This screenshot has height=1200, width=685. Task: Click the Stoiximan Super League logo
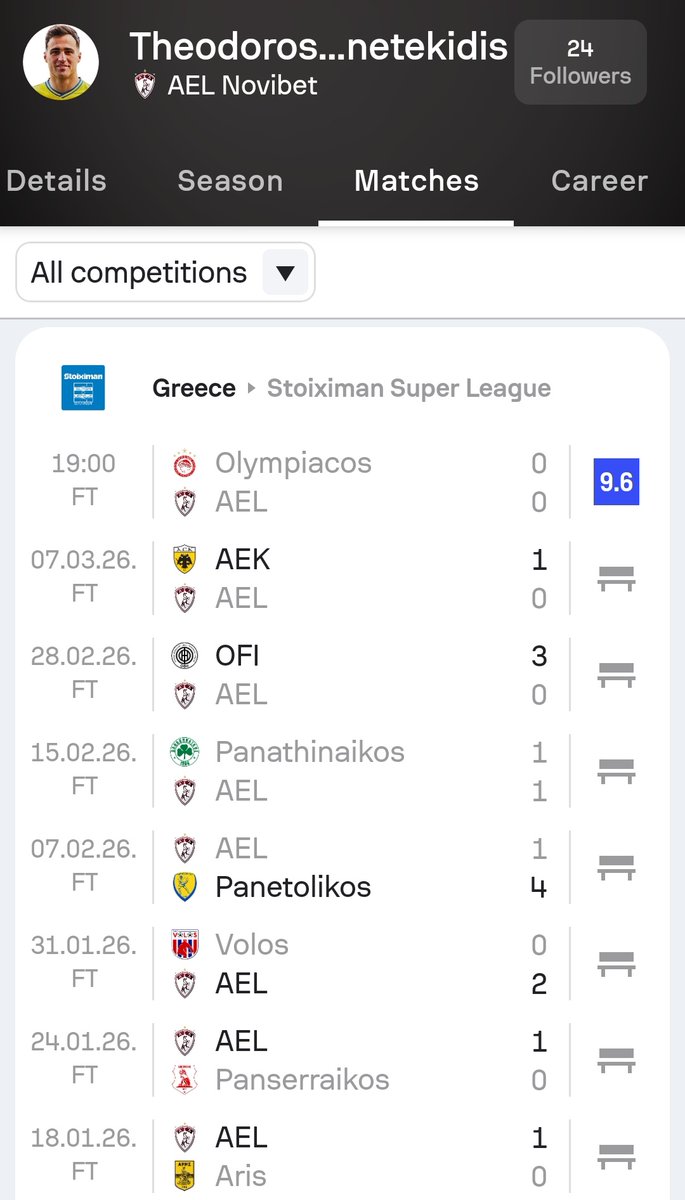pos(83,388)
